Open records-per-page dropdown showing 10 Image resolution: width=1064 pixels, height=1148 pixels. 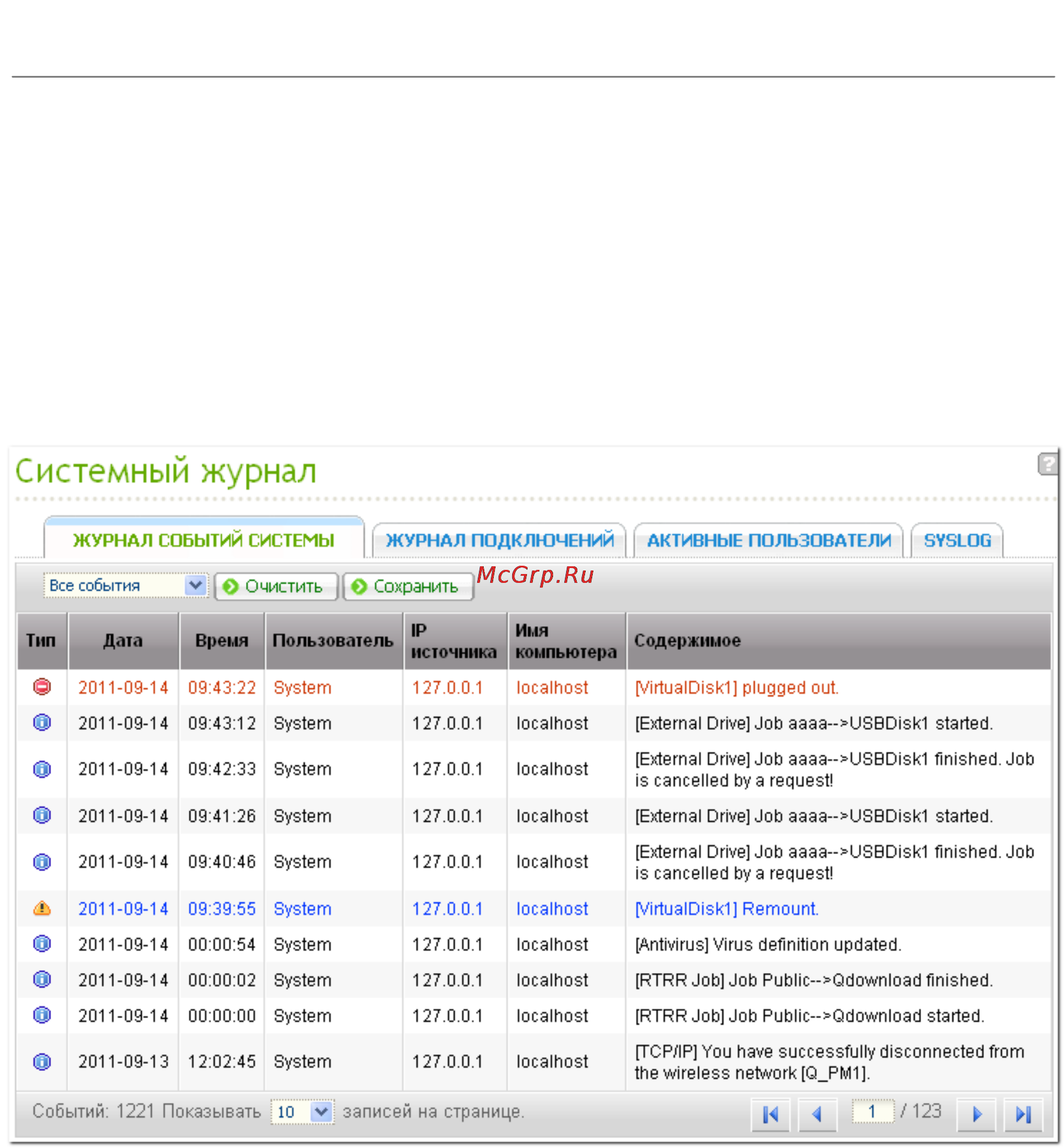point(302,1111)
